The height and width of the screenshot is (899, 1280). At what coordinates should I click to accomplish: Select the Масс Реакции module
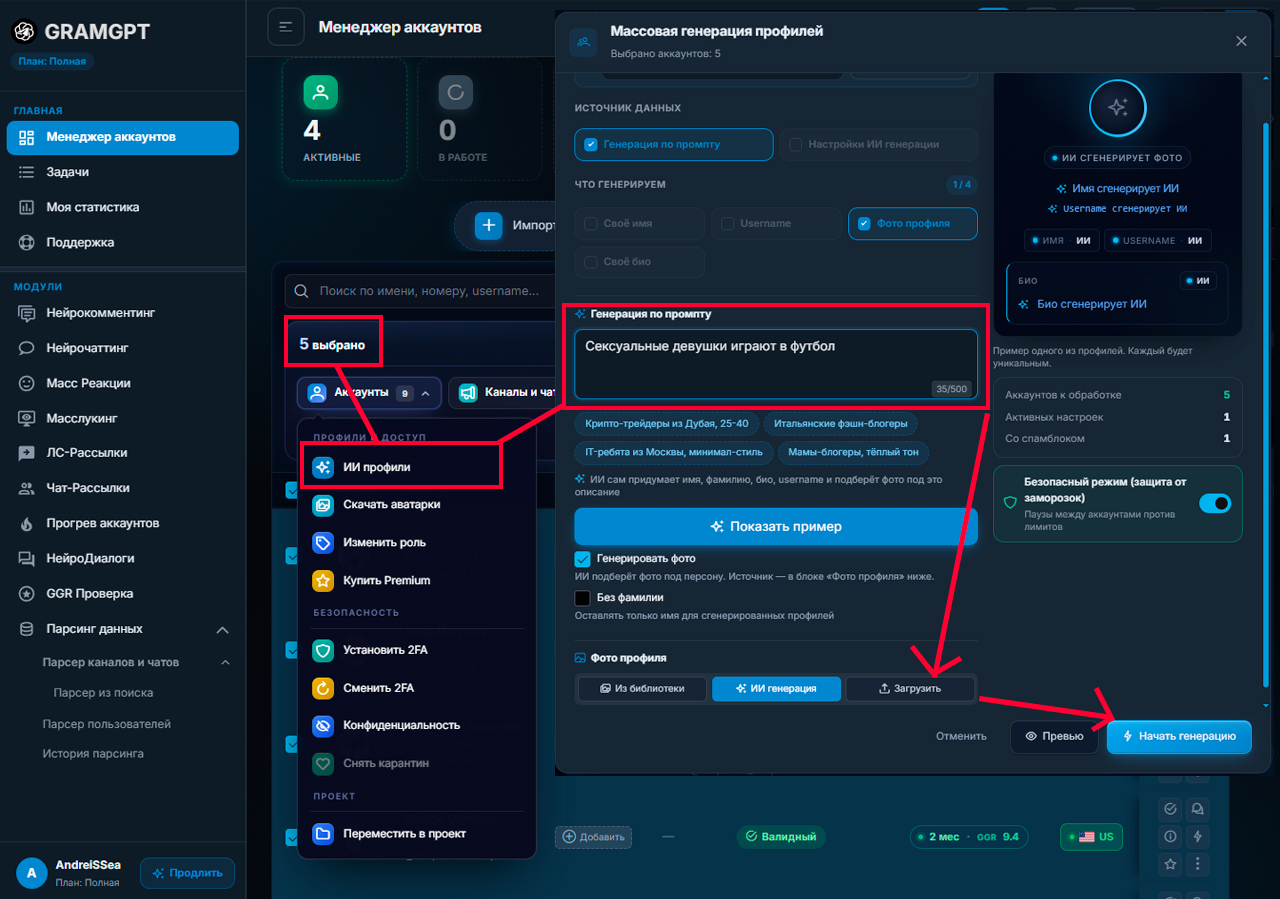(x=122, y=383)
